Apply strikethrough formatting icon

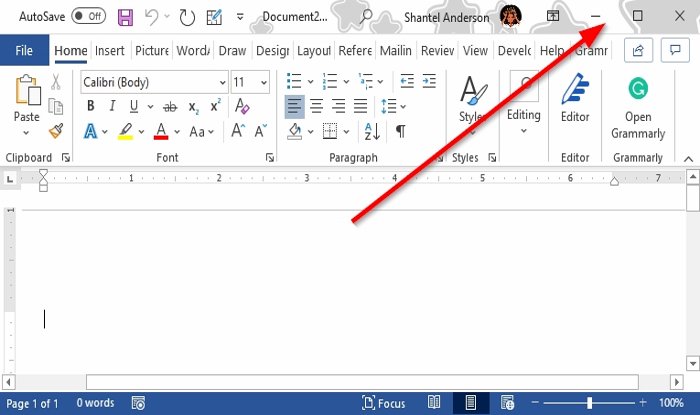[x=170, y=107]
